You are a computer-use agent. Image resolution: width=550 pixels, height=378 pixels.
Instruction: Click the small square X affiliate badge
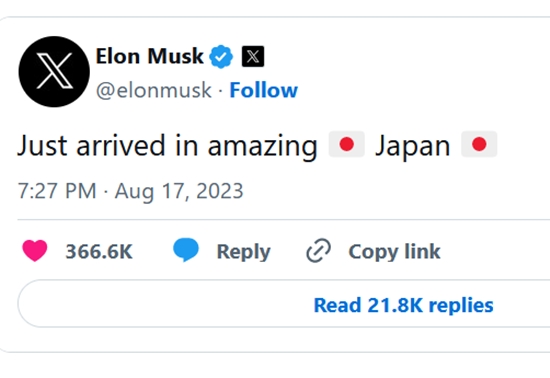pos(253,56)
